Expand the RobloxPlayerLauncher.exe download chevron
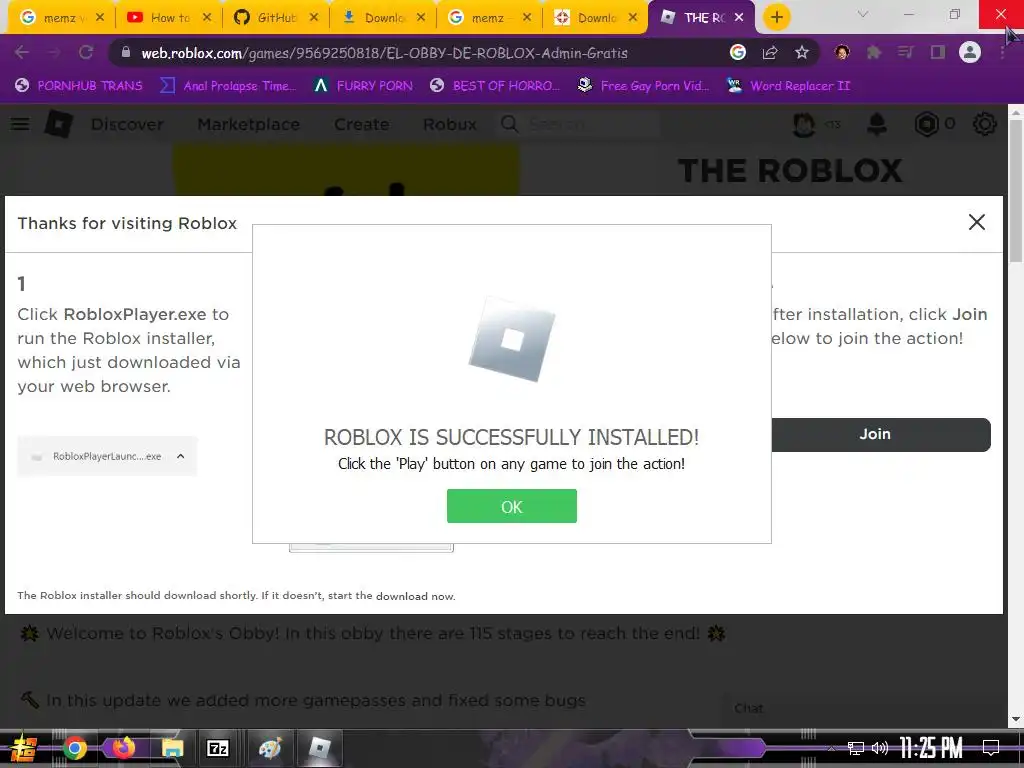 tap(181, 456)
